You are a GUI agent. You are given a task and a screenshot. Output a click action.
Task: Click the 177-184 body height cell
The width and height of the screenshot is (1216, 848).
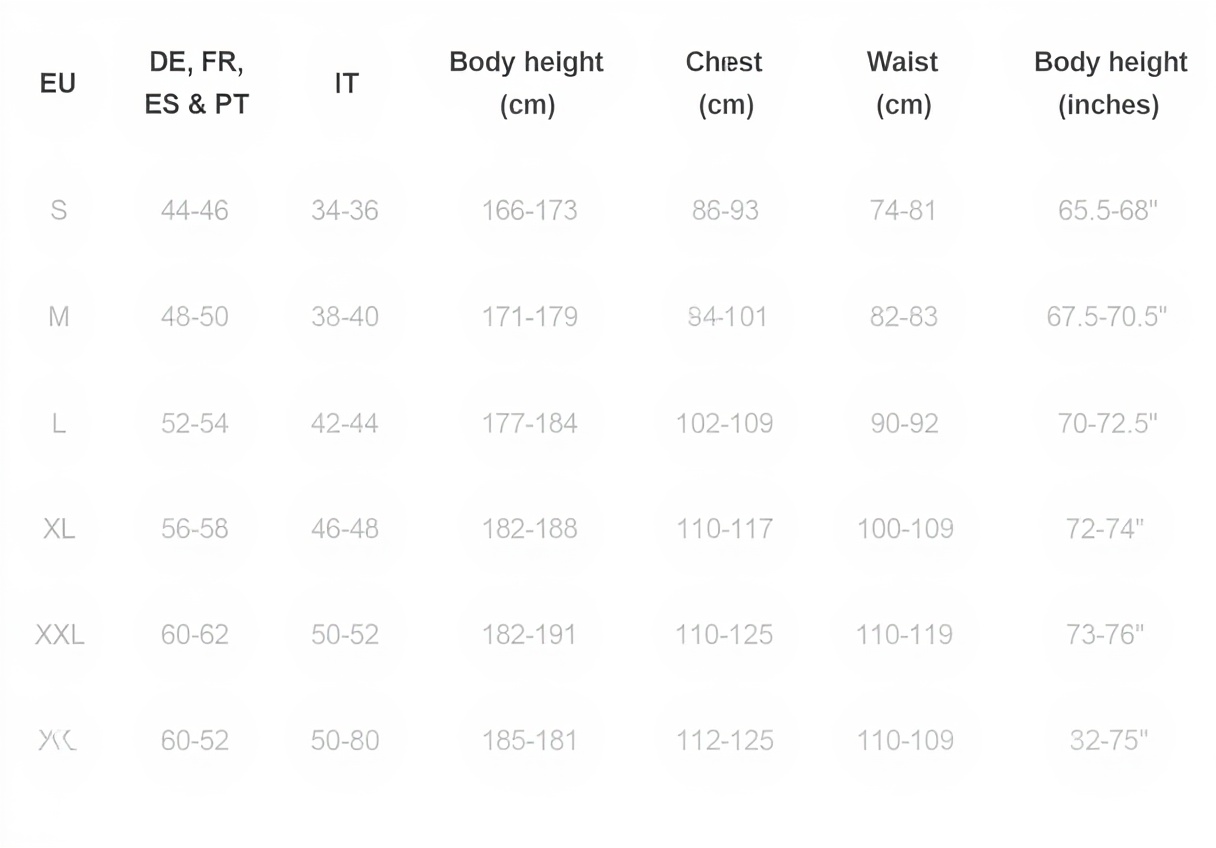point(529,424)
